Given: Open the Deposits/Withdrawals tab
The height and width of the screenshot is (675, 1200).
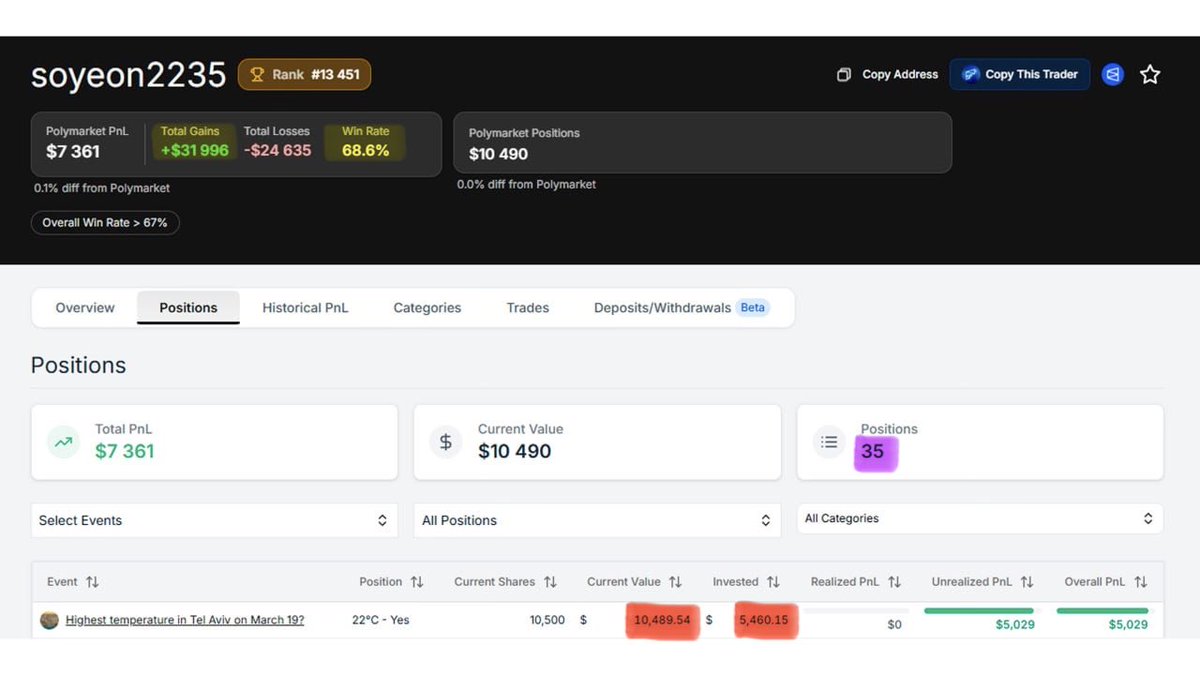Looking at the screenshot, I should point(681,308).
